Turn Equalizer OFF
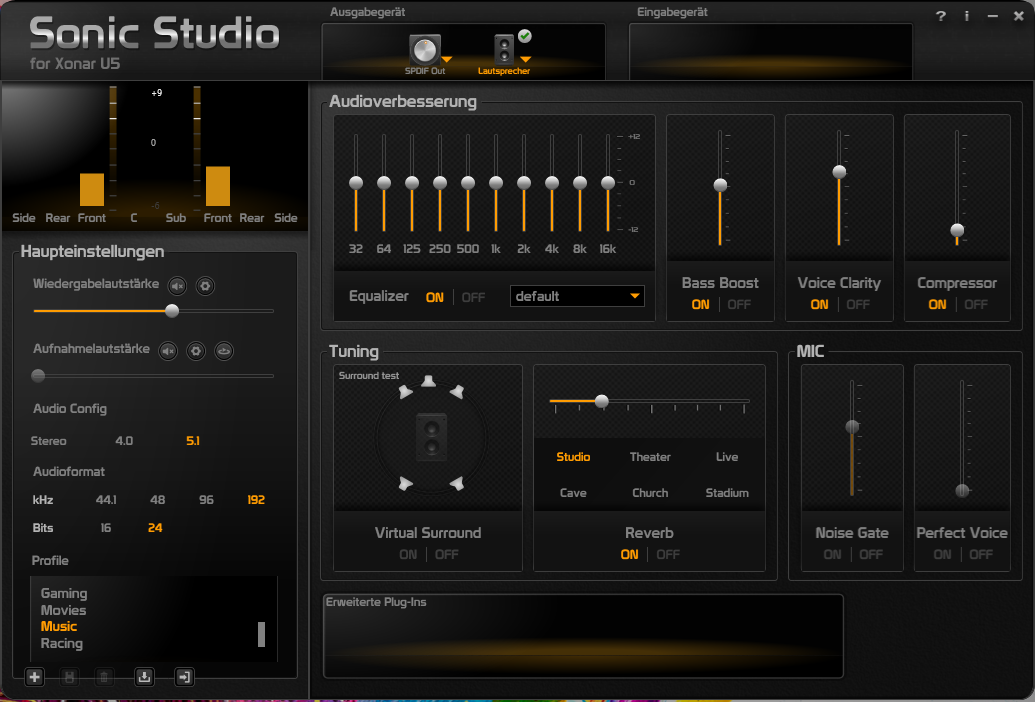1035x702 pixels. pyautogui.click(x=473, y=298)
